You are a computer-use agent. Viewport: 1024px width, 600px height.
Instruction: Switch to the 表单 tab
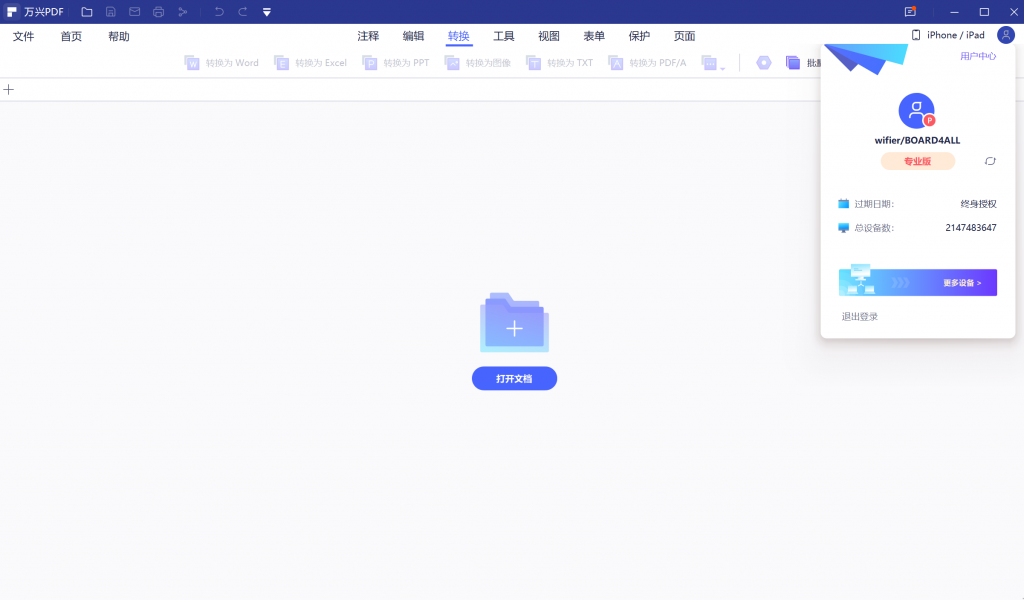point(594,36)
